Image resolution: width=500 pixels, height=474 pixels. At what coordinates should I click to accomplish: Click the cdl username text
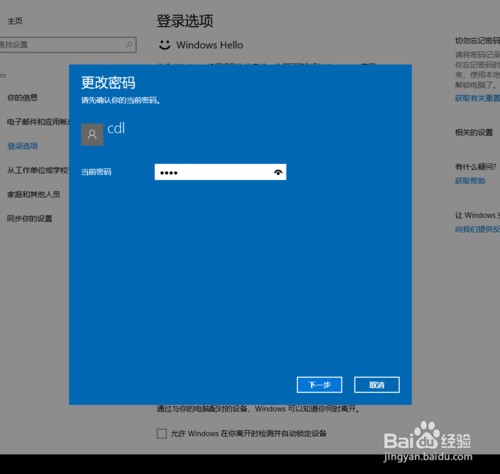pyautogui.click(x=116, y=128)
